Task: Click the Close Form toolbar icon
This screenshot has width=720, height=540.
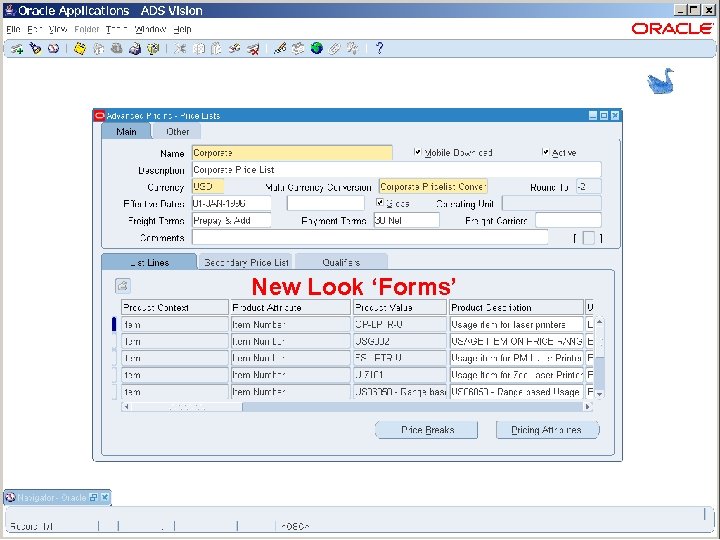Action: 153,48
